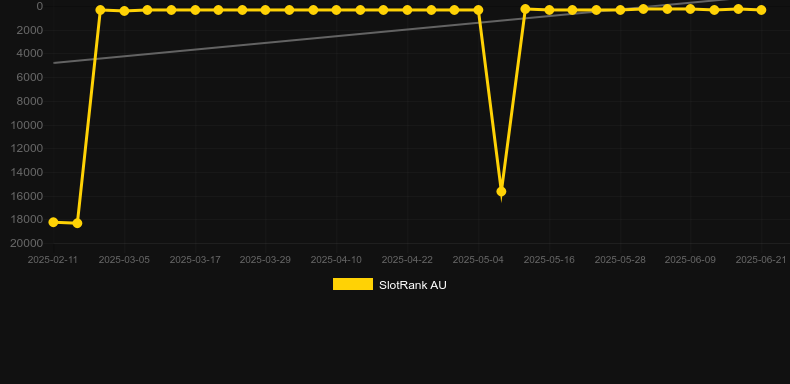Click the yellow SlotRank AU legend swatch

click(x=353, y=284)
